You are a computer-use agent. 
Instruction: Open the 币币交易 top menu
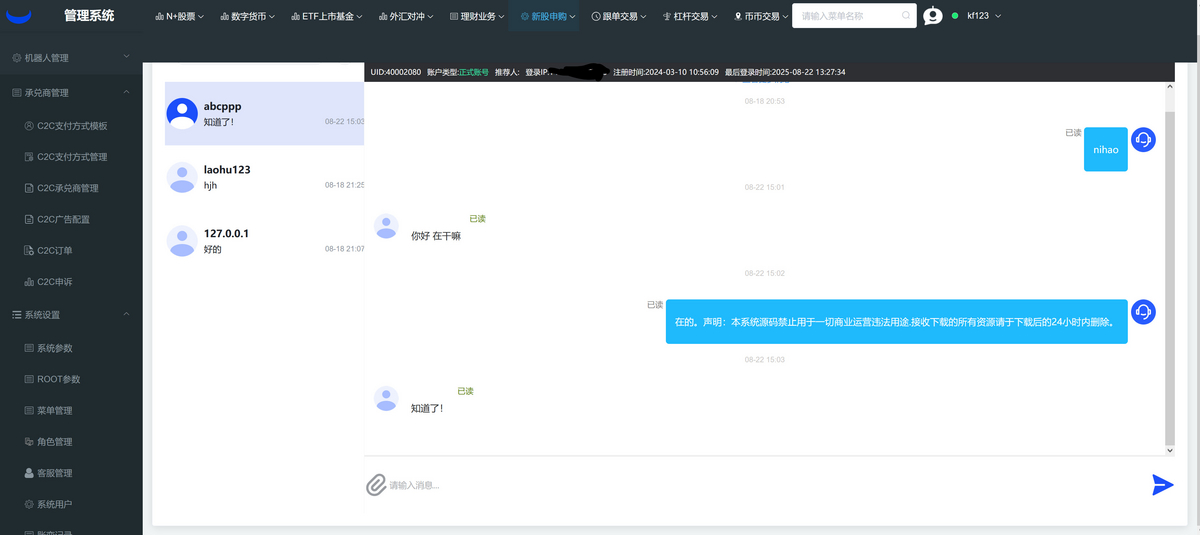(761, 17)
